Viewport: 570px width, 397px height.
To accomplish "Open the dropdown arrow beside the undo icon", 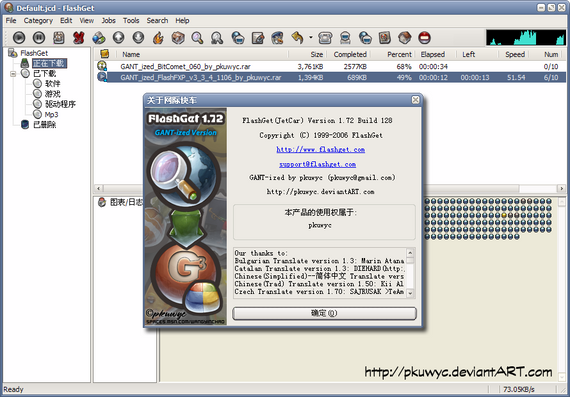I will [x=311, y=37].
